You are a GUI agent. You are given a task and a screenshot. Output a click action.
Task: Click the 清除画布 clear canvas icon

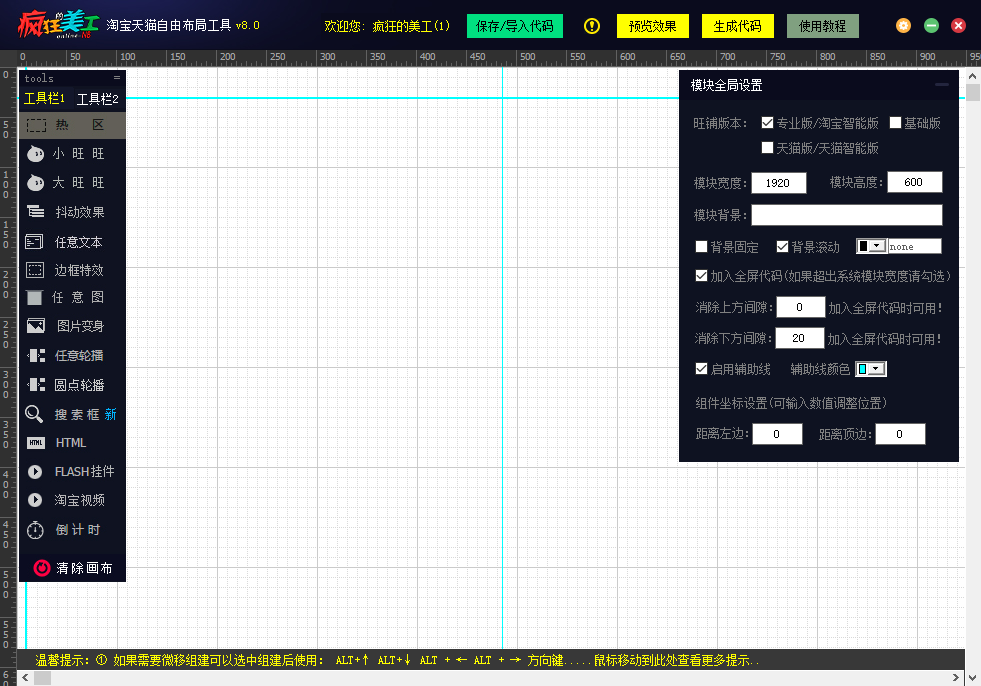[42, 568]
